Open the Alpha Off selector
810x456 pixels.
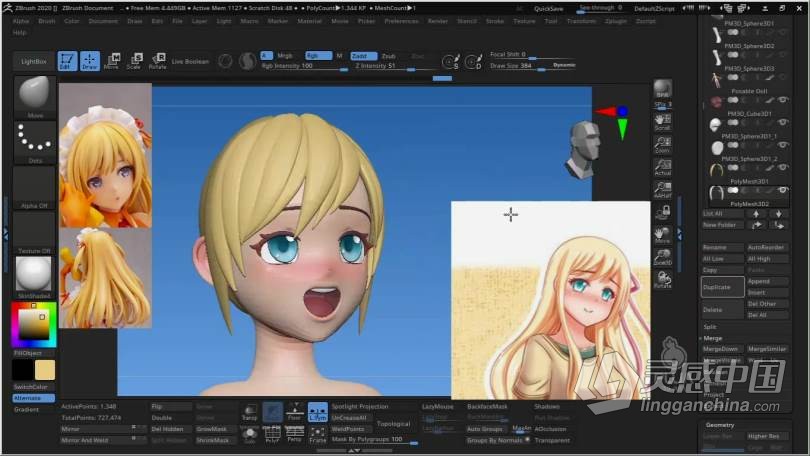[35, 187]
